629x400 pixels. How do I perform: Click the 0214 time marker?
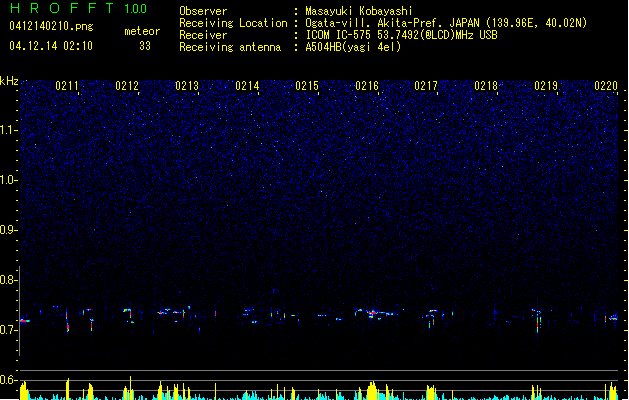pyautogui.click(x=247, y=86)
